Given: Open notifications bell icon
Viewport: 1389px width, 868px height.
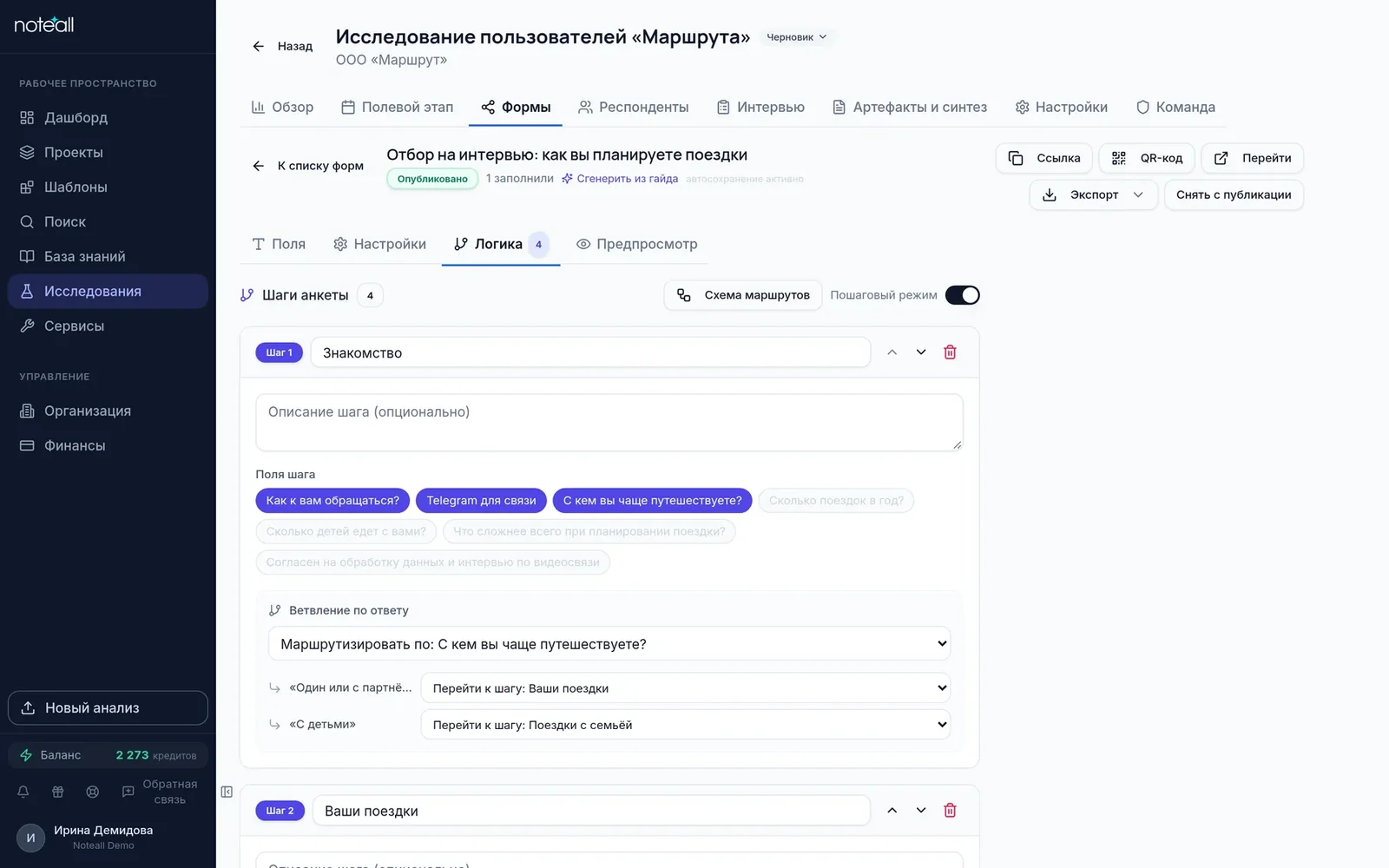Looking at the screenshot, I should (x=23, y=792).
